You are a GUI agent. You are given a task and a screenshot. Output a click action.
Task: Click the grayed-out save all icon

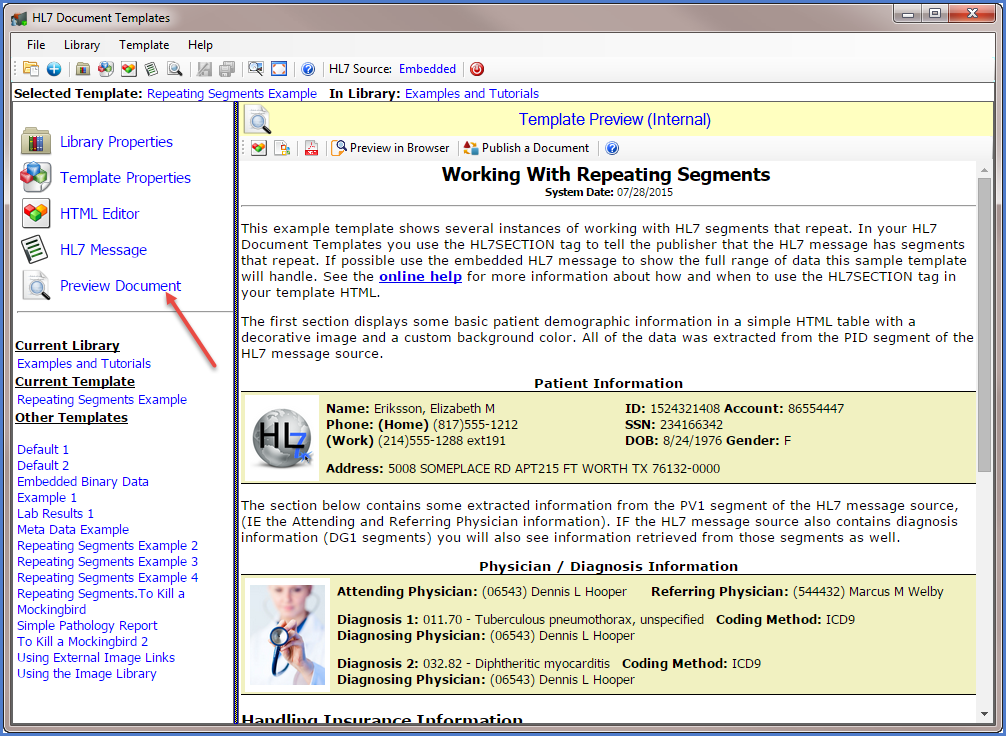[226, 69]
